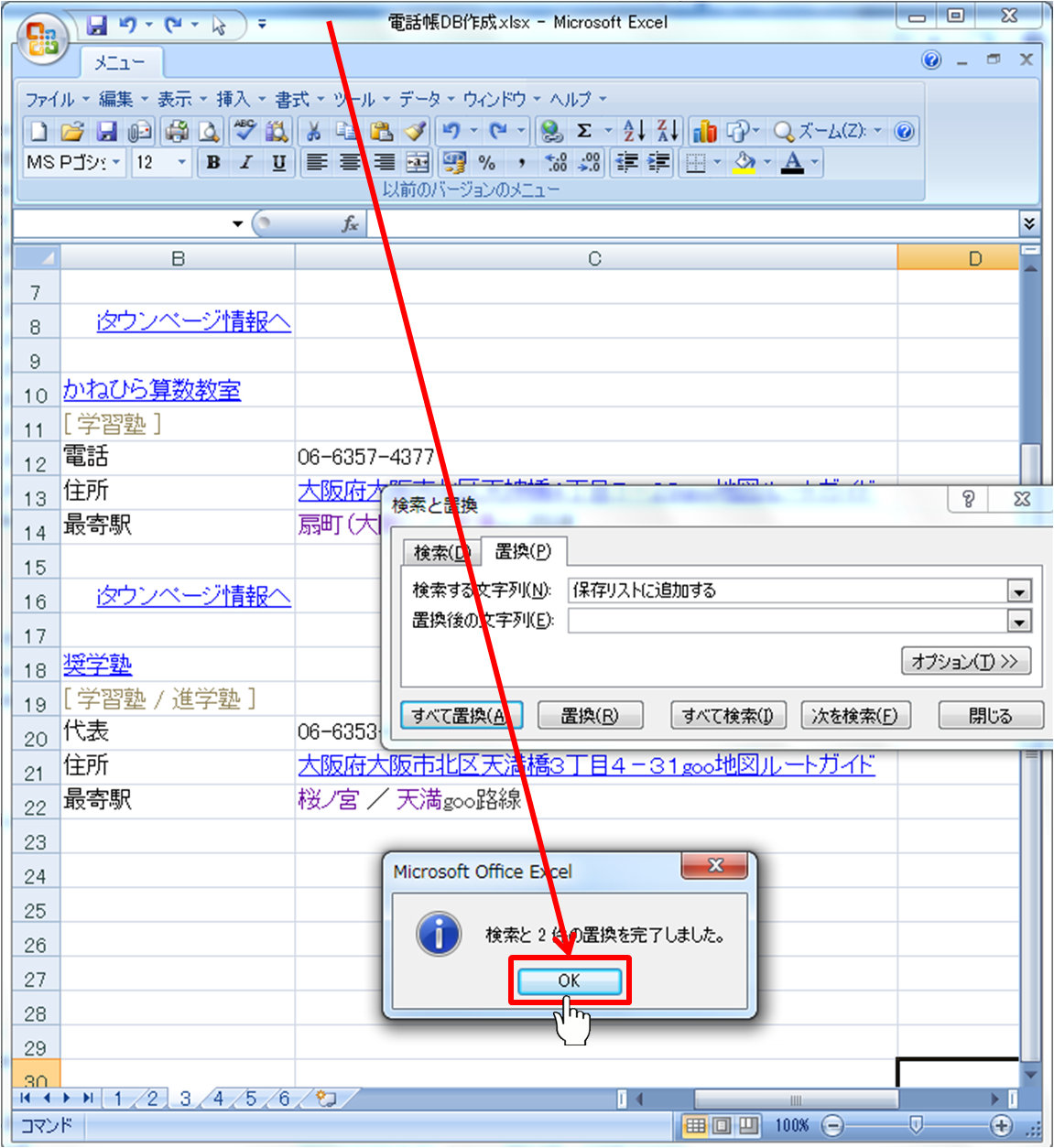
Task: Toggle Bold formatting
Action: 213,163
